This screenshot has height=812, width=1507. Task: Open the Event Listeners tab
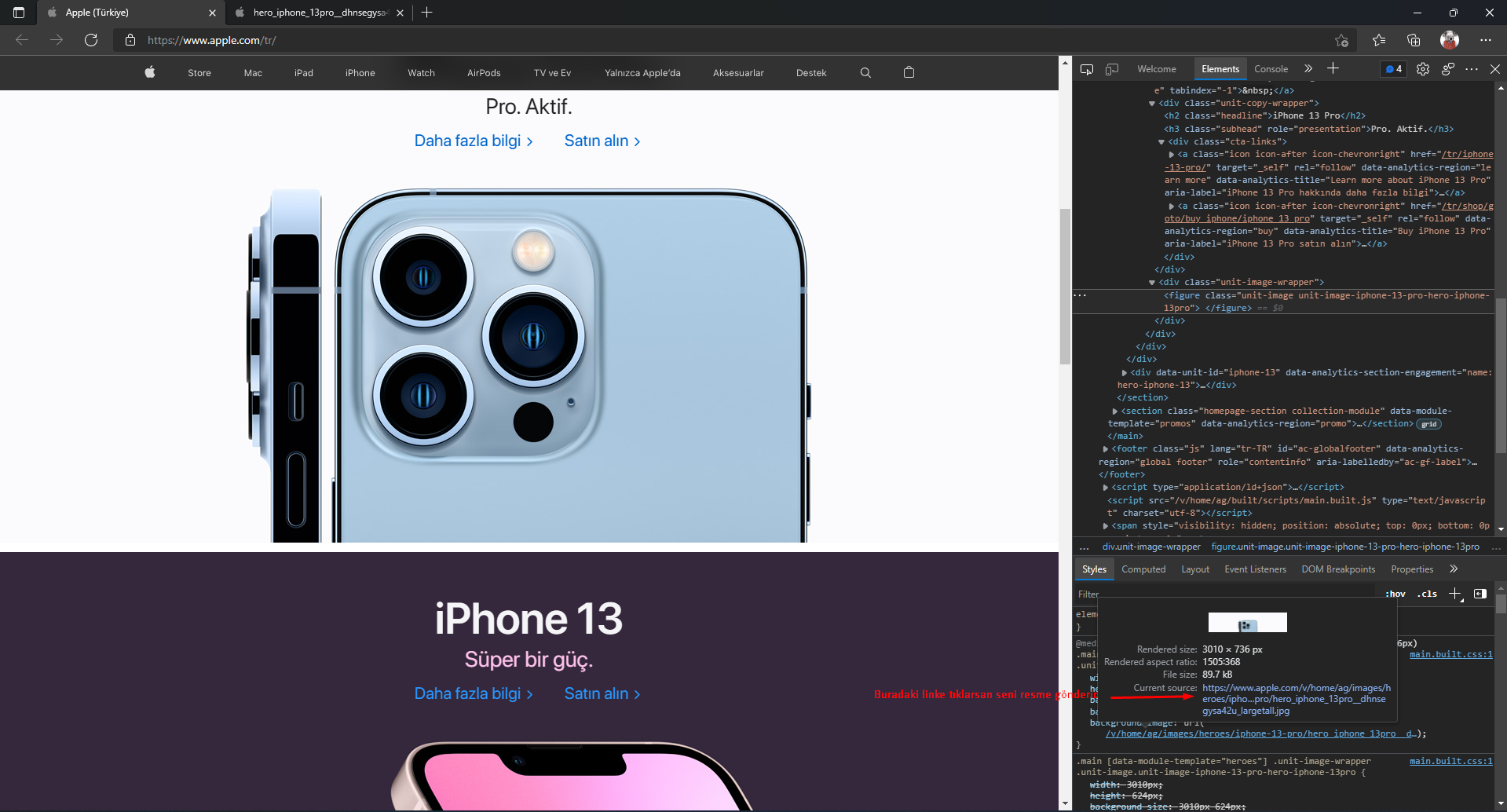coord(1255,569)
